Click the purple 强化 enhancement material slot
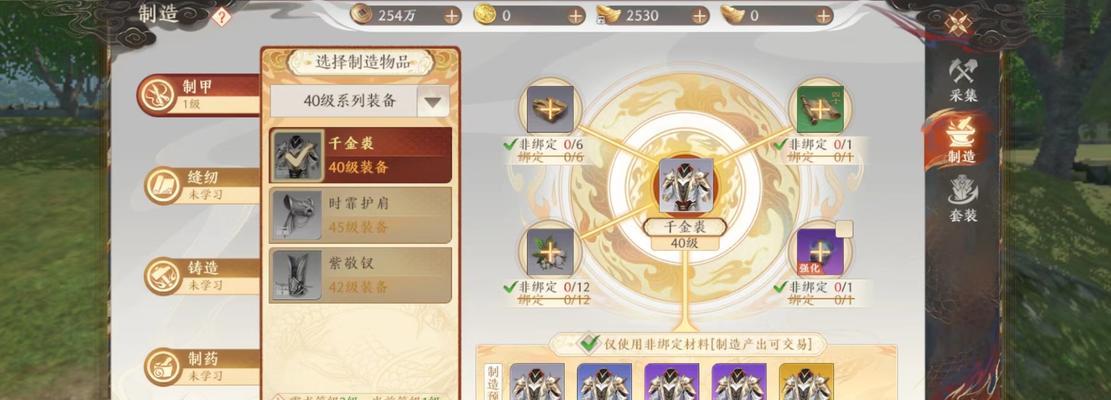 coord(820,252)
